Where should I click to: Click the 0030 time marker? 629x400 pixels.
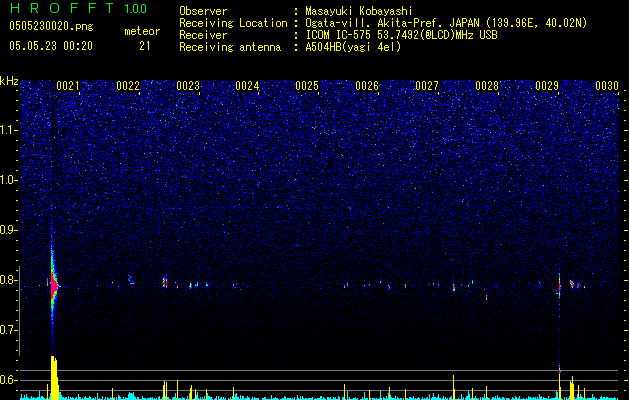tap(607, 86)
